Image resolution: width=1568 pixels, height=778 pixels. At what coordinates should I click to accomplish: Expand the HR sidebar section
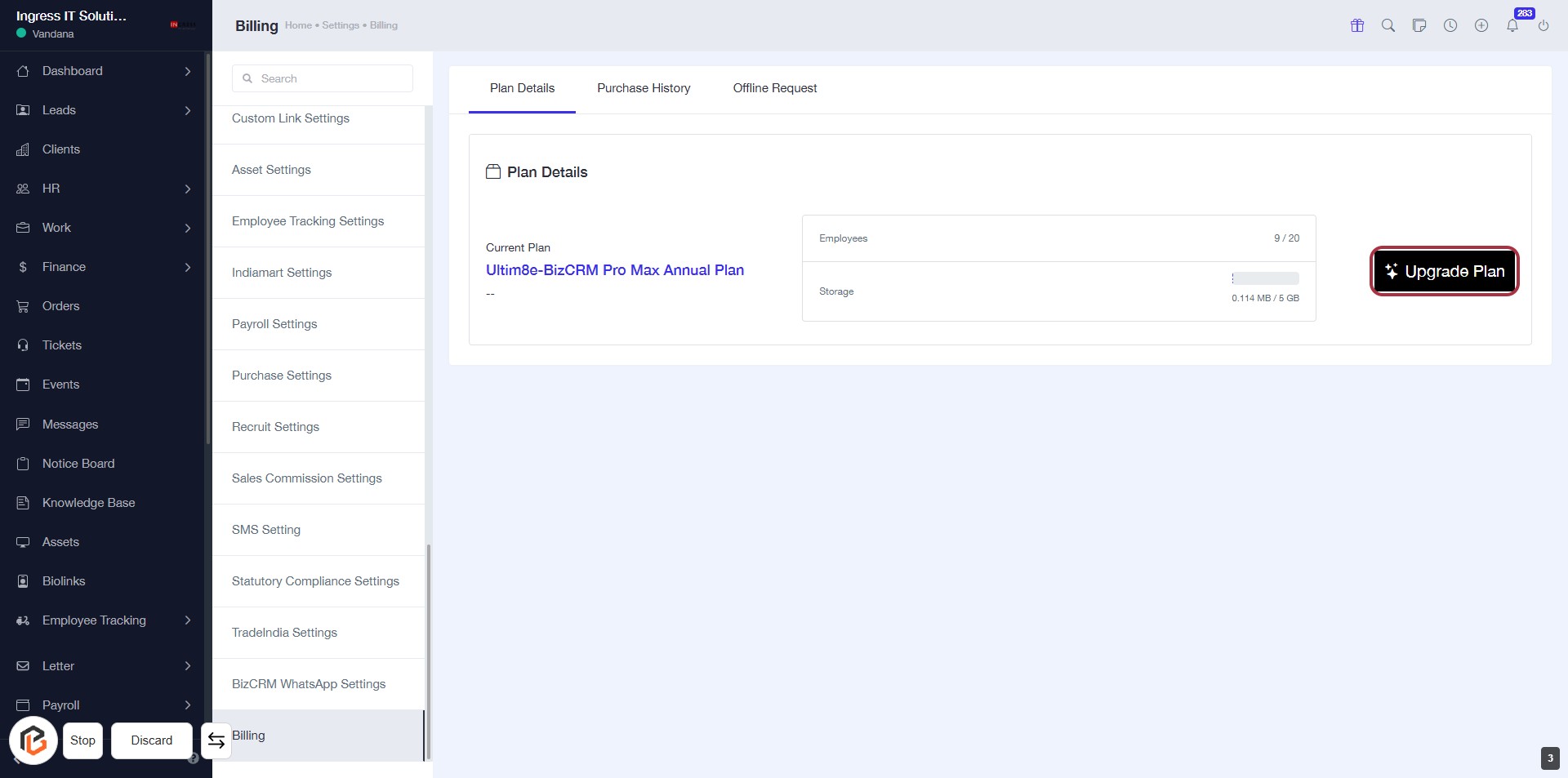point(188,189)
